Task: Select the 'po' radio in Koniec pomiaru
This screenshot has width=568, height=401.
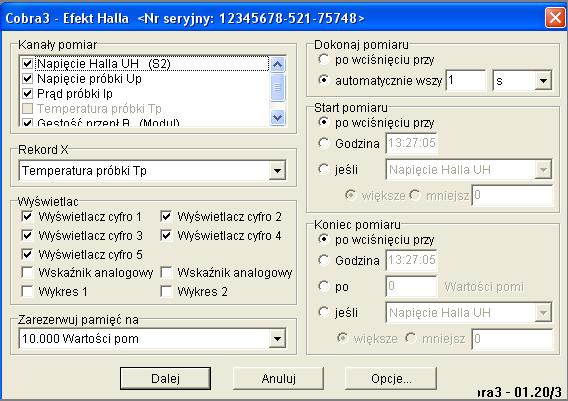Action: point(323,287)
